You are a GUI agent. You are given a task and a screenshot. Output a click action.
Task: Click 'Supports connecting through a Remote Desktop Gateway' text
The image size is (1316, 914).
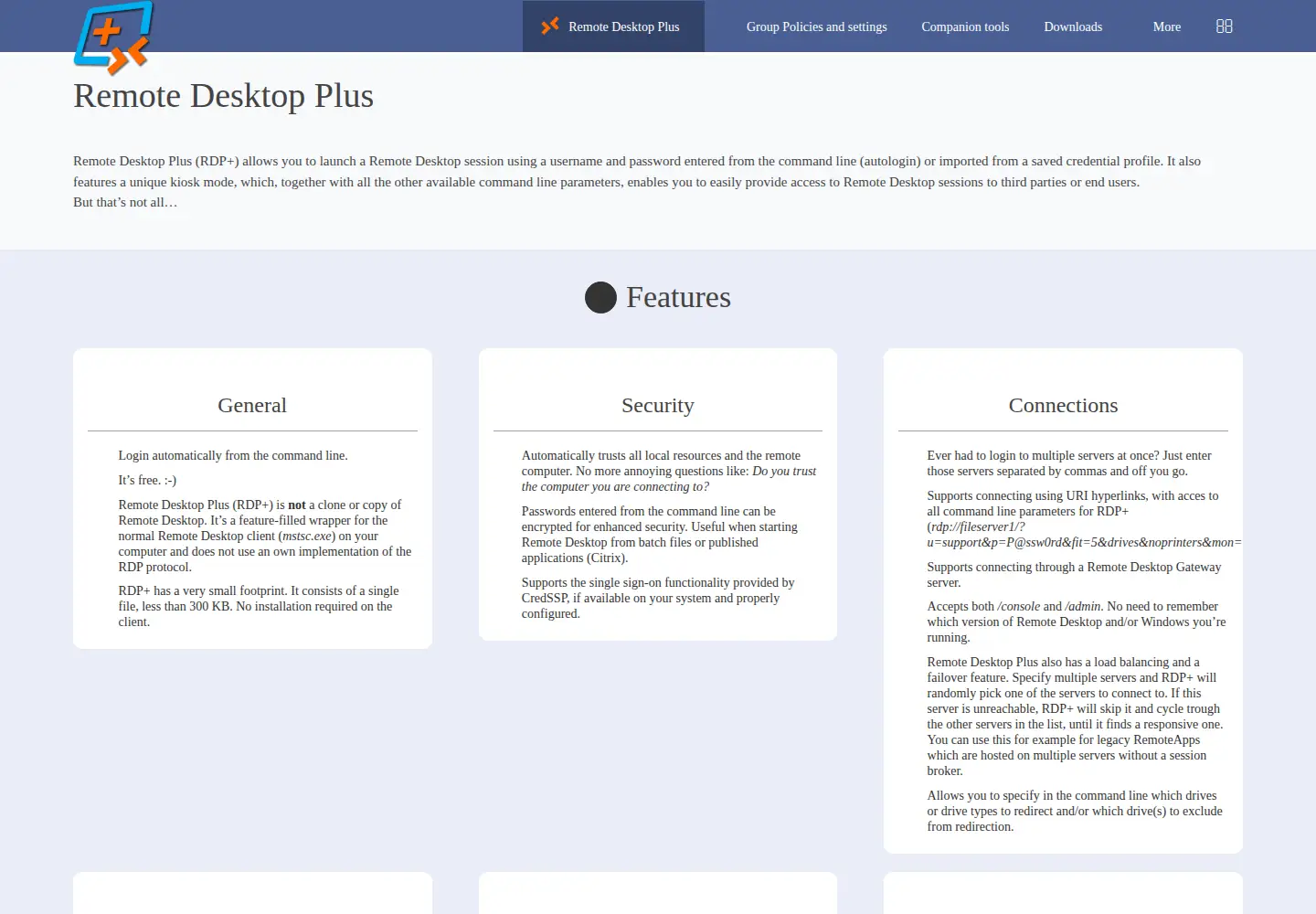1074,574
